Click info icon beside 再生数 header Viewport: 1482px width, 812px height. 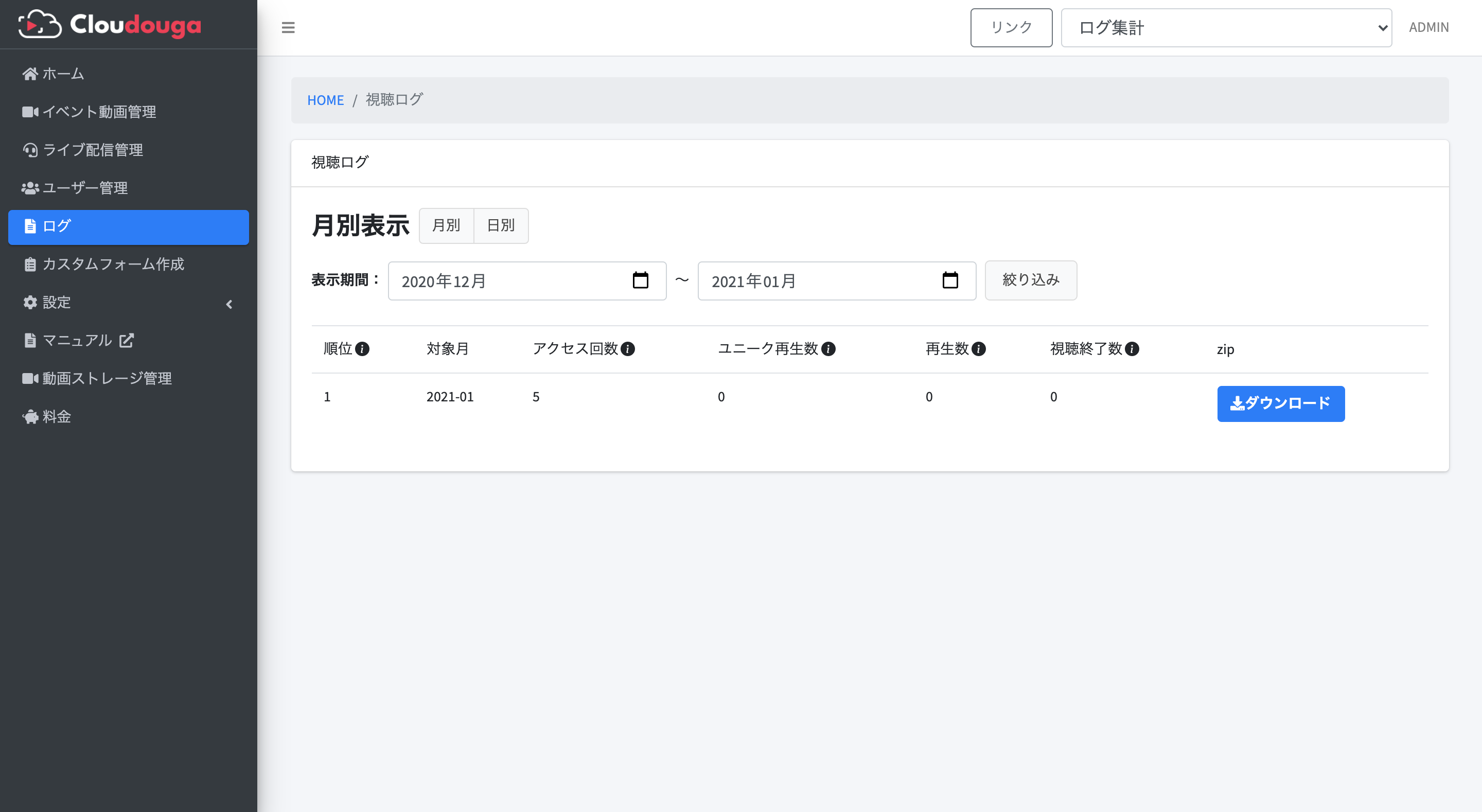click(x=978, y=349)
